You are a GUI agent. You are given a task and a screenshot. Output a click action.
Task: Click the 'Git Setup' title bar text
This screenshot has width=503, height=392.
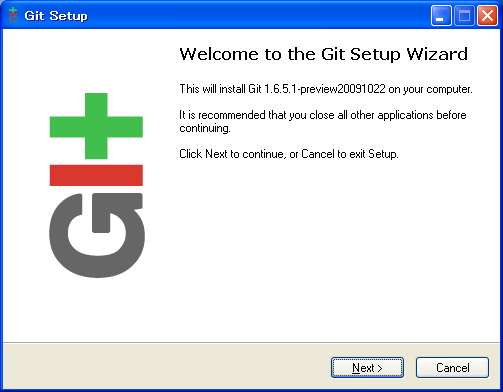click(56, 16)
